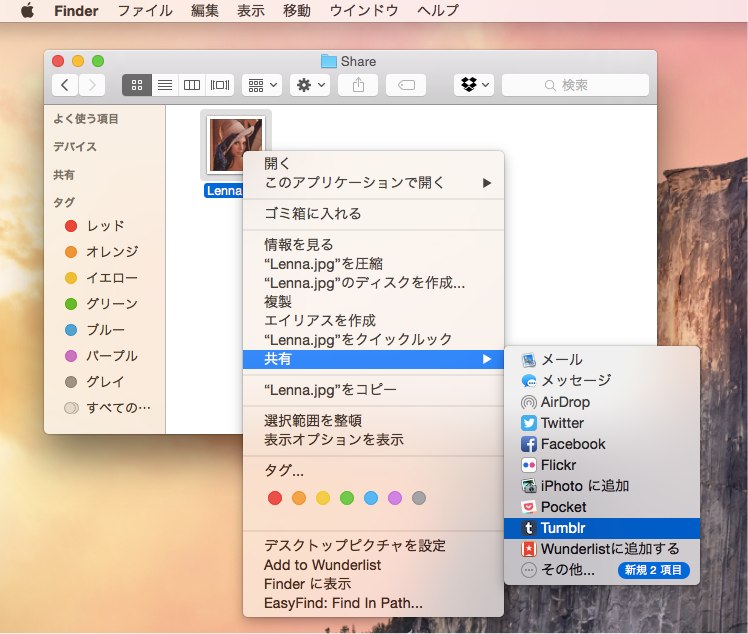This screenshot has height=634, width=748.
Task: Switch to list view
Action: (165, 85)
